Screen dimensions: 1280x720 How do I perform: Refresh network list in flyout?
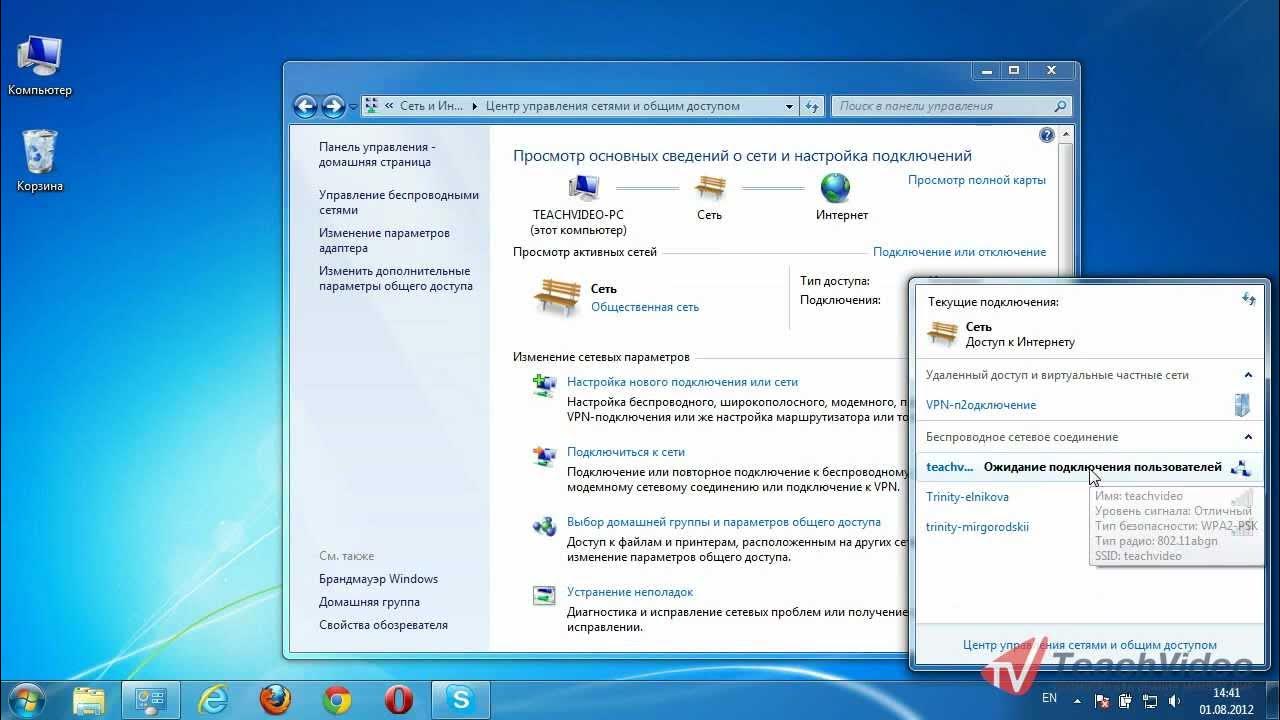click(1248, 299)
